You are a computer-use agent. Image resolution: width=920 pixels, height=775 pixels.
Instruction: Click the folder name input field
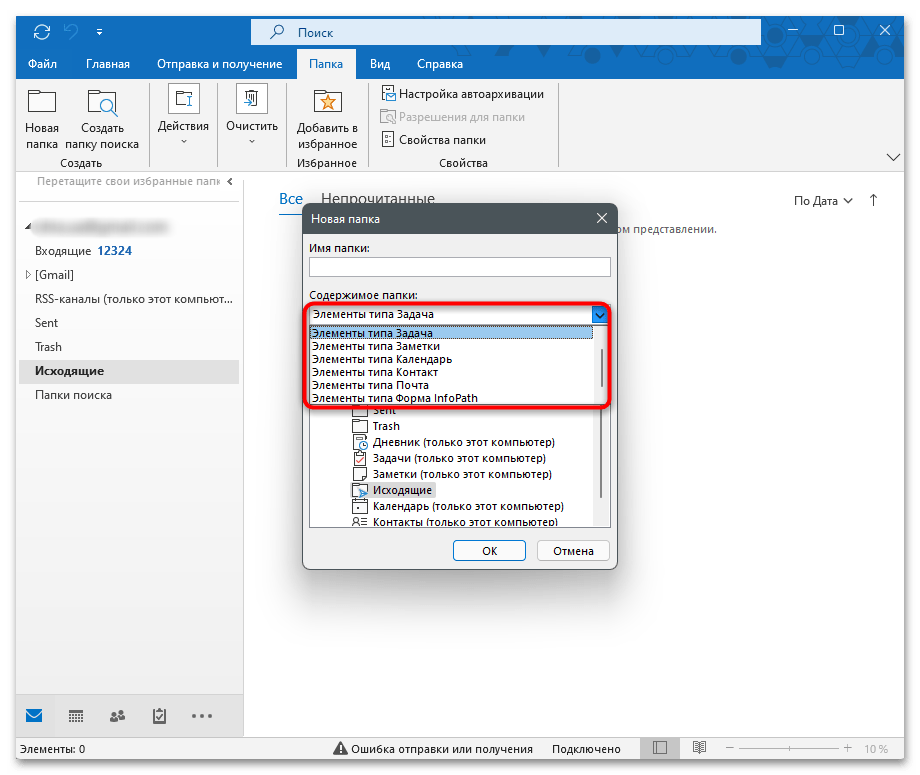pos(459,267)
